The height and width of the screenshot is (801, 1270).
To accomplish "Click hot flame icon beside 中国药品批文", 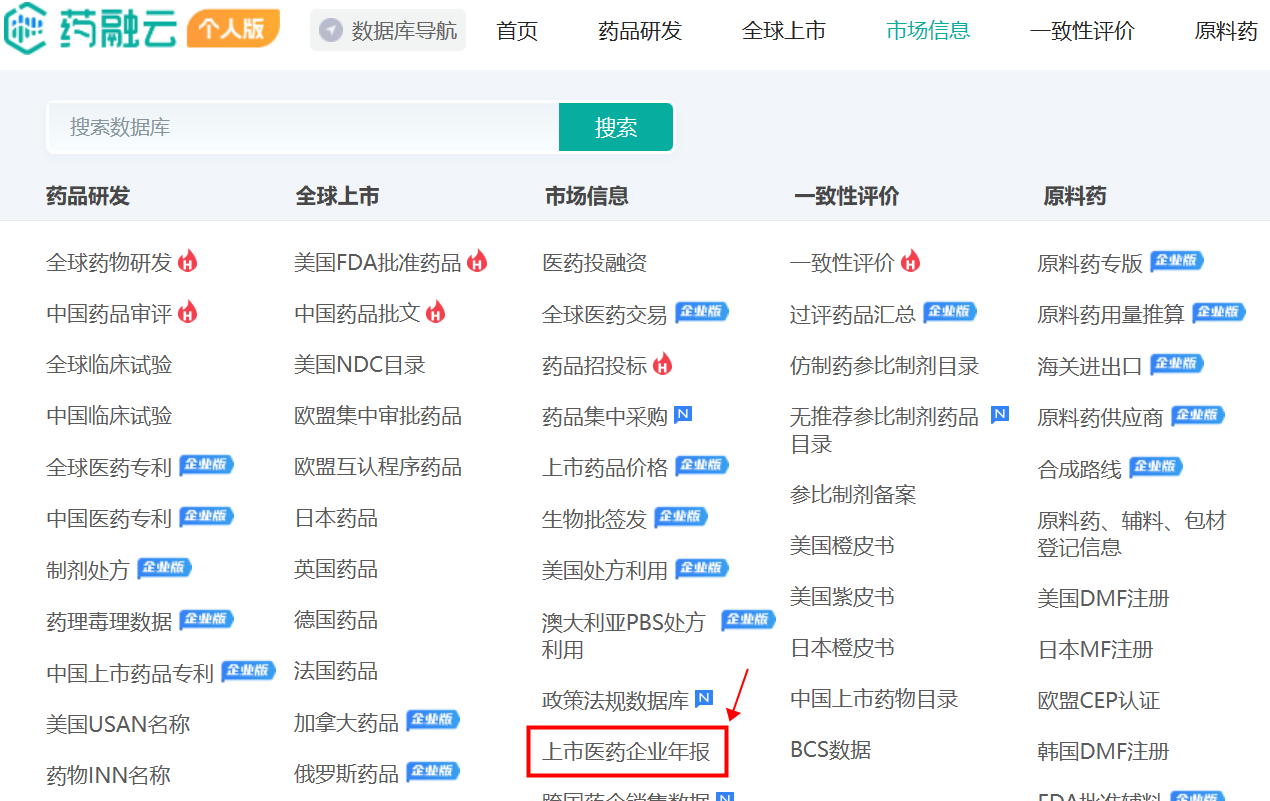I will pyautogui.click(x=435, y=313).
